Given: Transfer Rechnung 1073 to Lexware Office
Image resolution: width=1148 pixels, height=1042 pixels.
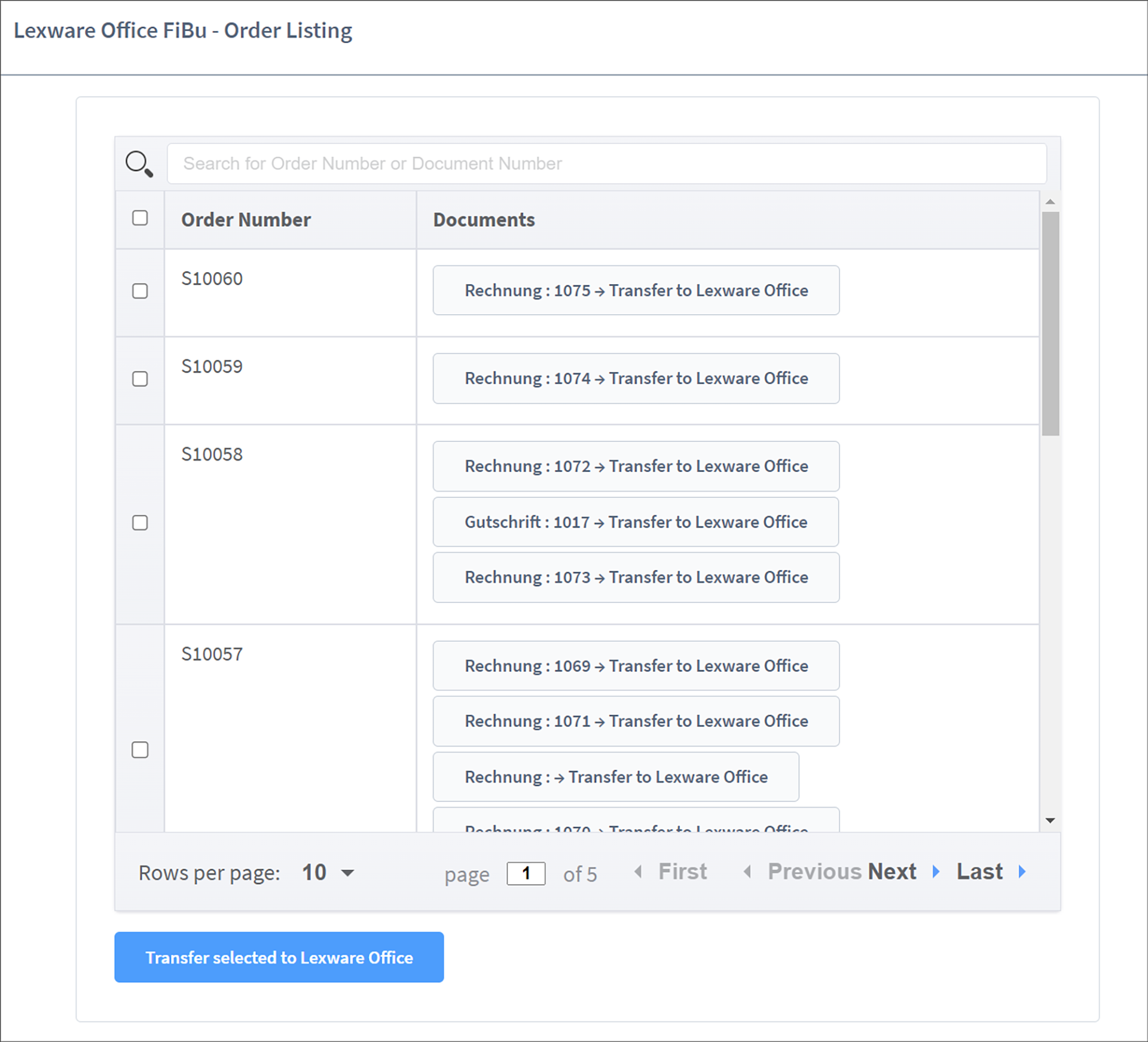Looking at the screenshot, I should (636, 577).
